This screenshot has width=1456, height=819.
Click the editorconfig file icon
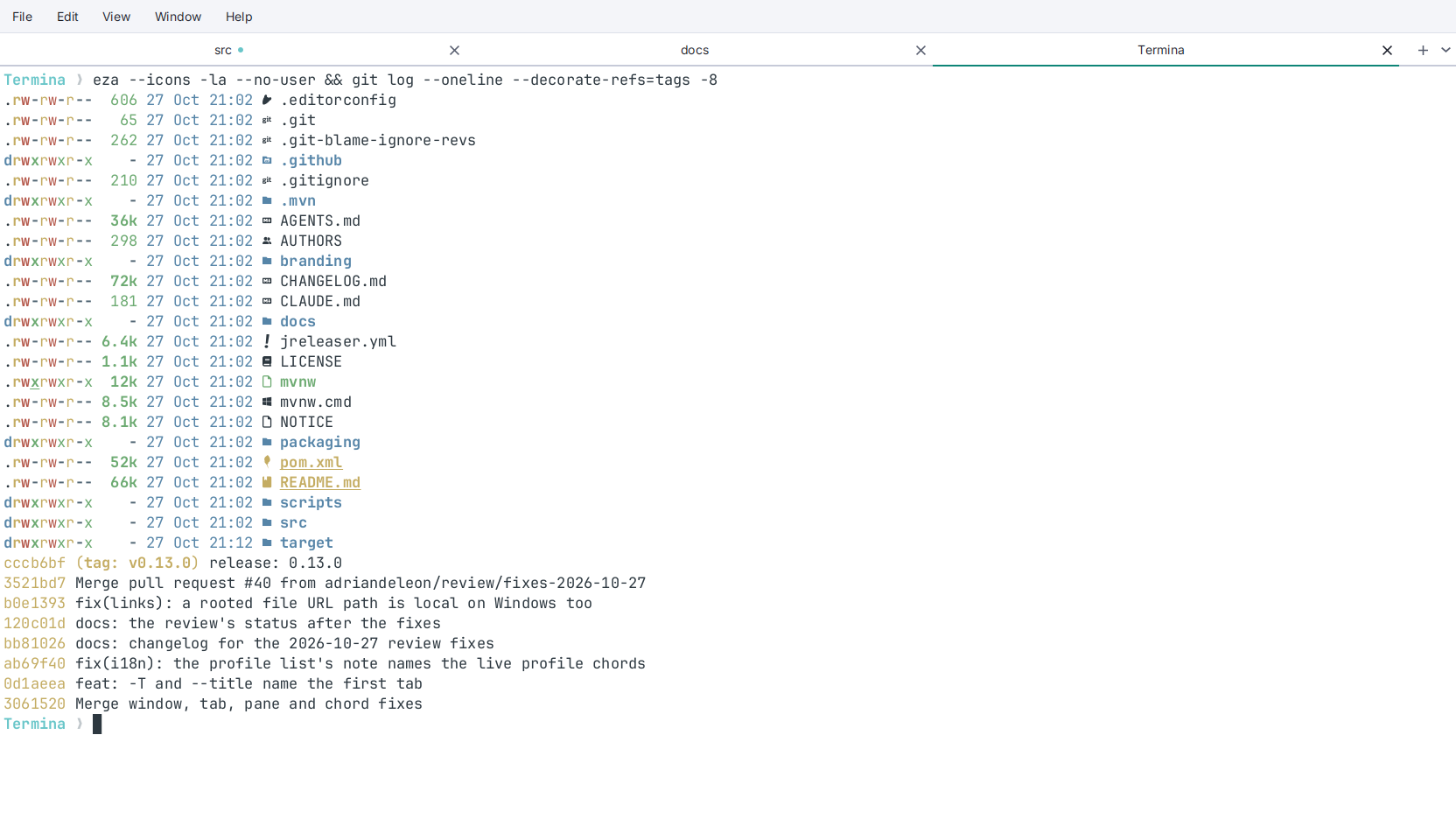tap(267, 100)
